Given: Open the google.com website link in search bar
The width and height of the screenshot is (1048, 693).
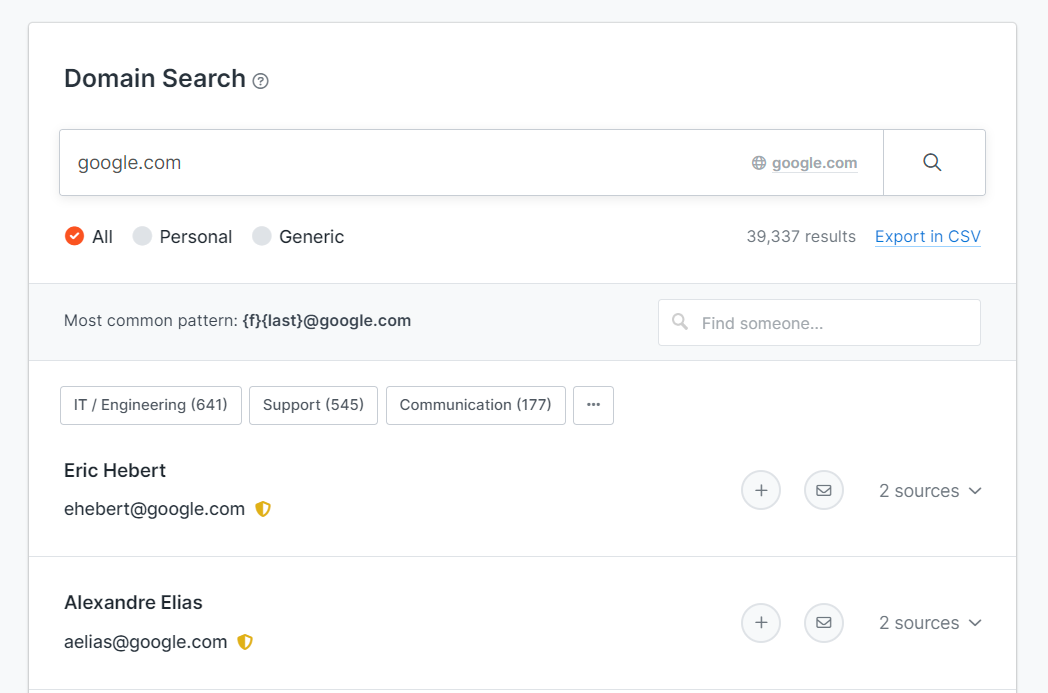Looking at the screenshot, I should [814, 163].
